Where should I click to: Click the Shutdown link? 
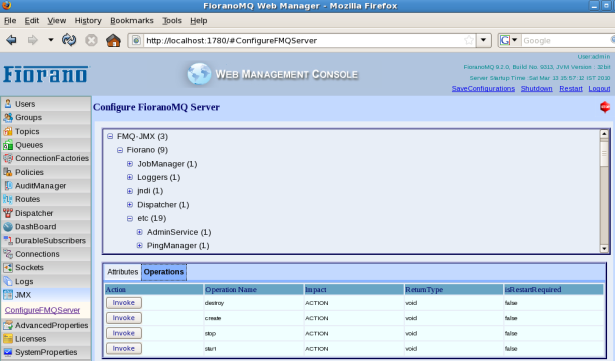[537, 89]
